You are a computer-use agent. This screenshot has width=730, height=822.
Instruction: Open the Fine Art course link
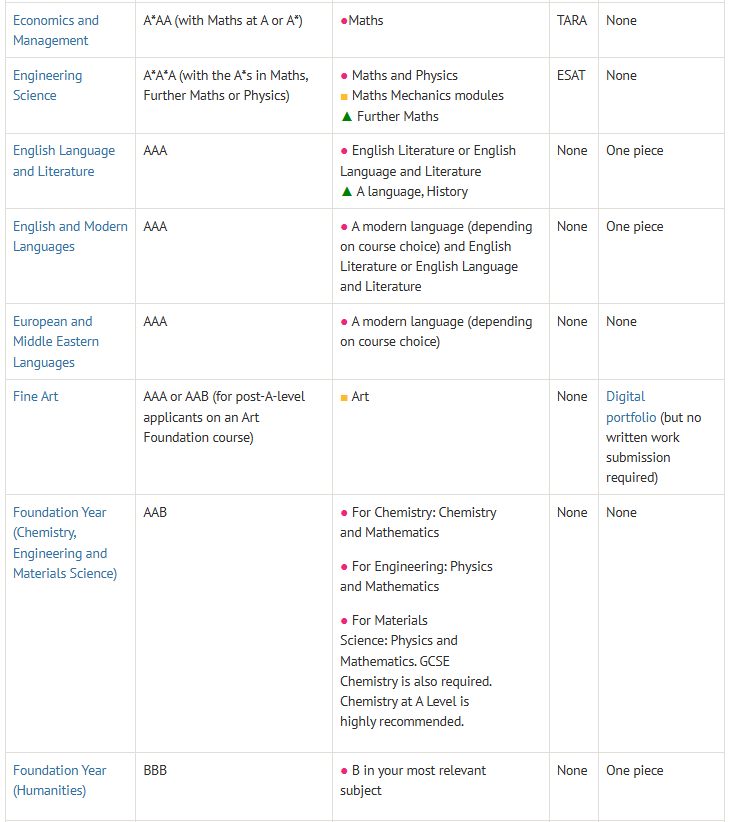[36, 396]
